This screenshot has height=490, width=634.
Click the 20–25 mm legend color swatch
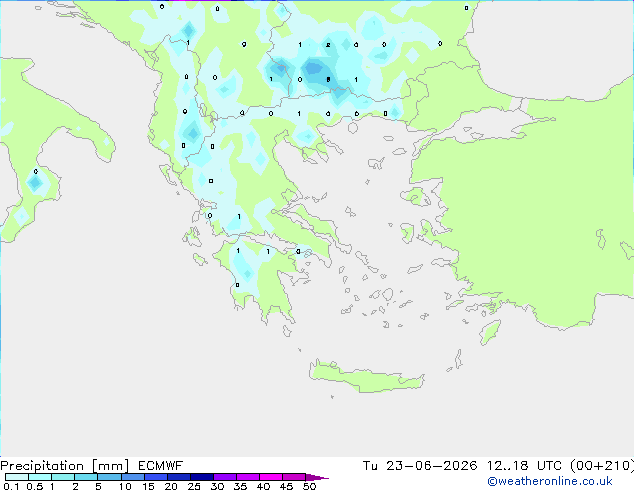click(178, 477)
